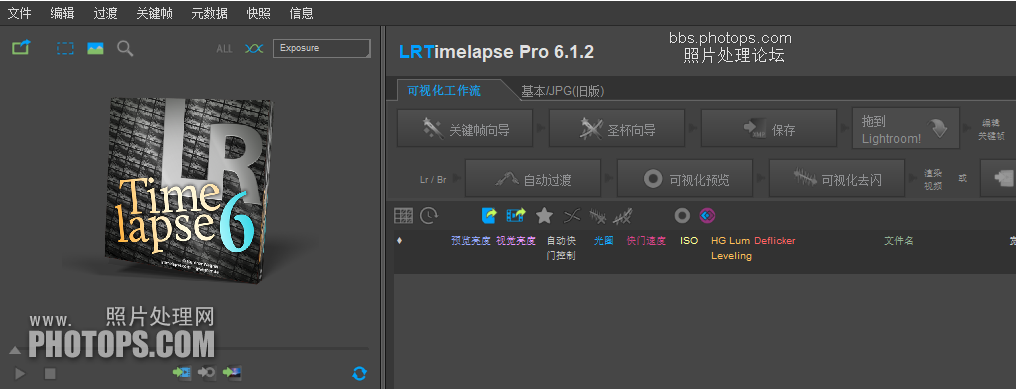Screen dimensions: 1016x389
Task: Click the gray arrow to circle icon
Action: 207,373
